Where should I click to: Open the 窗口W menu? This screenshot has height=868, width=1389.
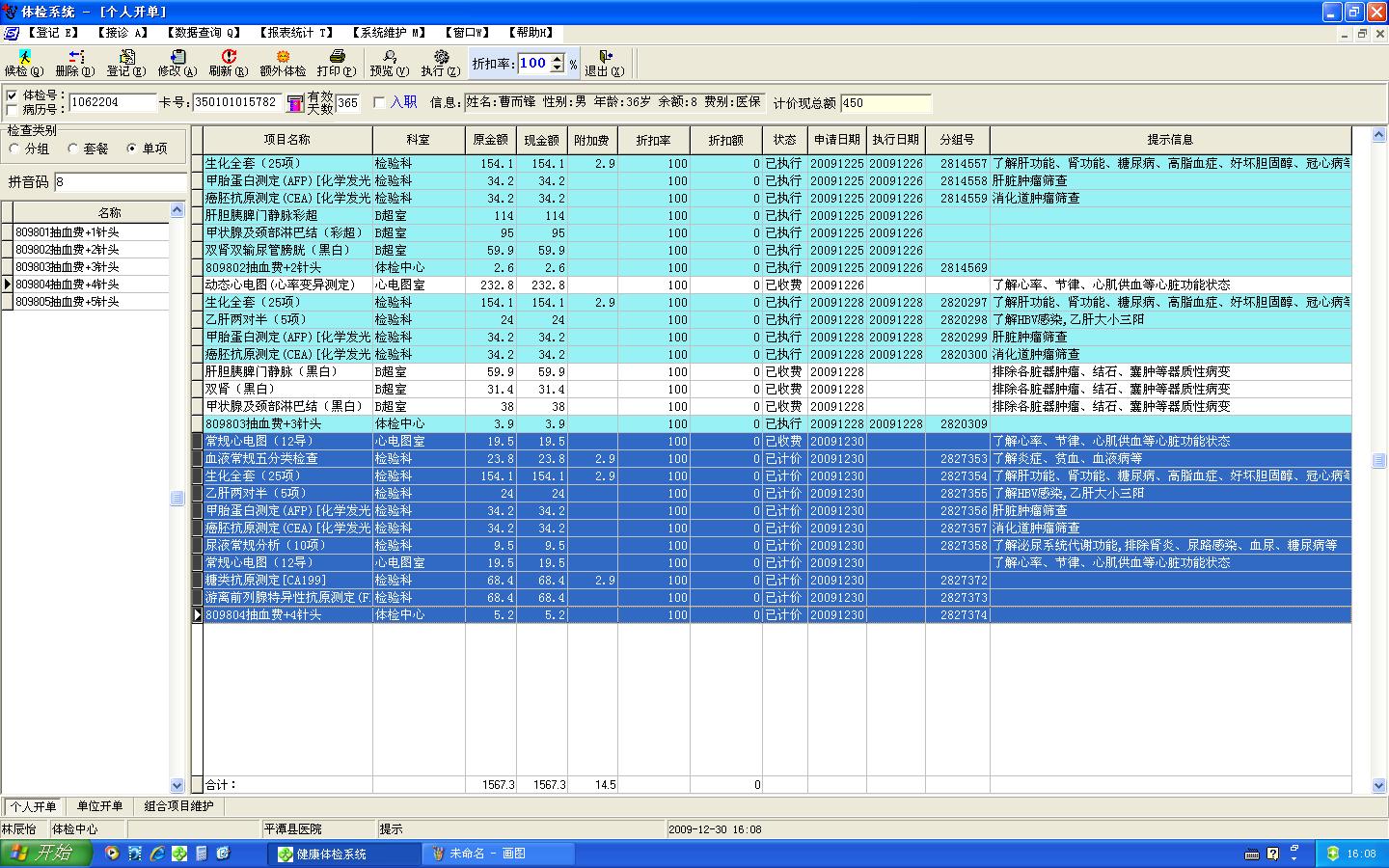(467, 33)
